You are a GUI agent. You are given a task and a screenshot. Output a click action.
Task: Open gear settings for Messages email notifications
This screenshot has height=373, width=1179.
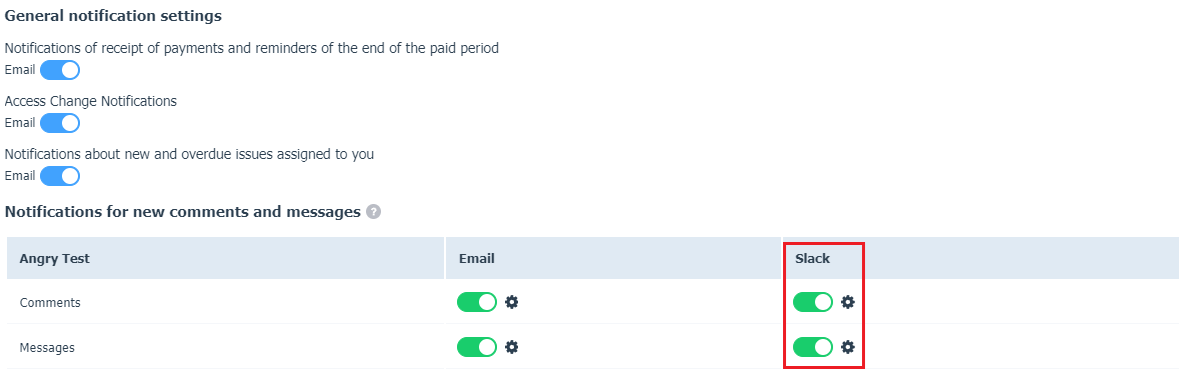click(512, 347)
